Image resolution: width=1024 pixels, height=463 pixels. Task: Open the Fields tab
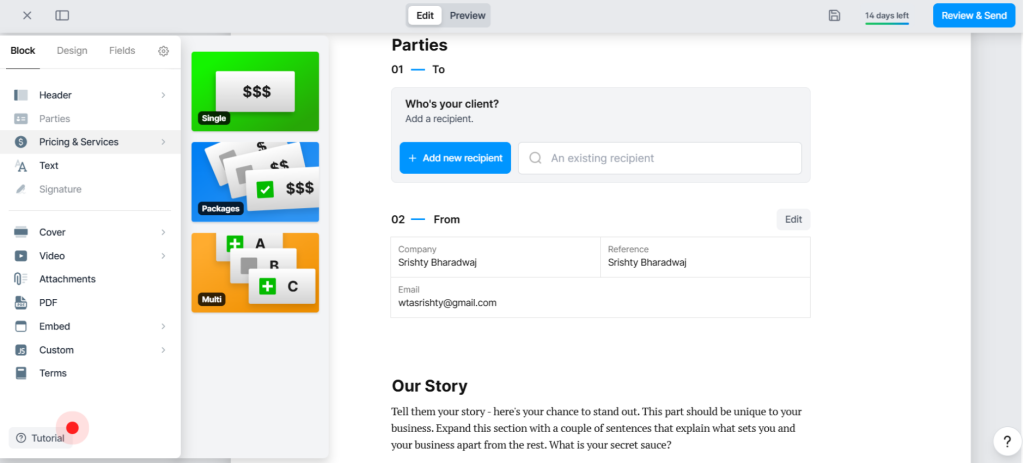click(122, 51)
